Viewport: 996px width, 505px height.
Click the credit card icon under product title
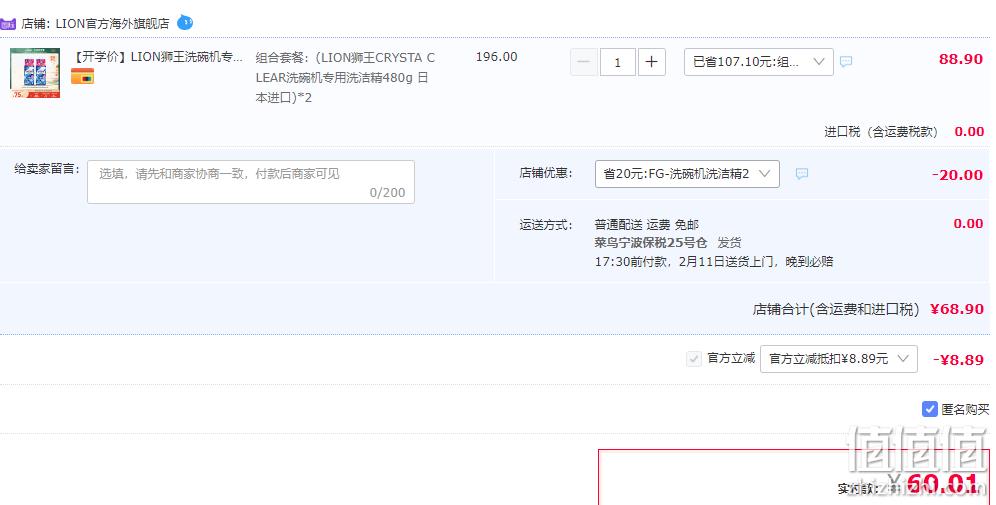pos(82,77)
